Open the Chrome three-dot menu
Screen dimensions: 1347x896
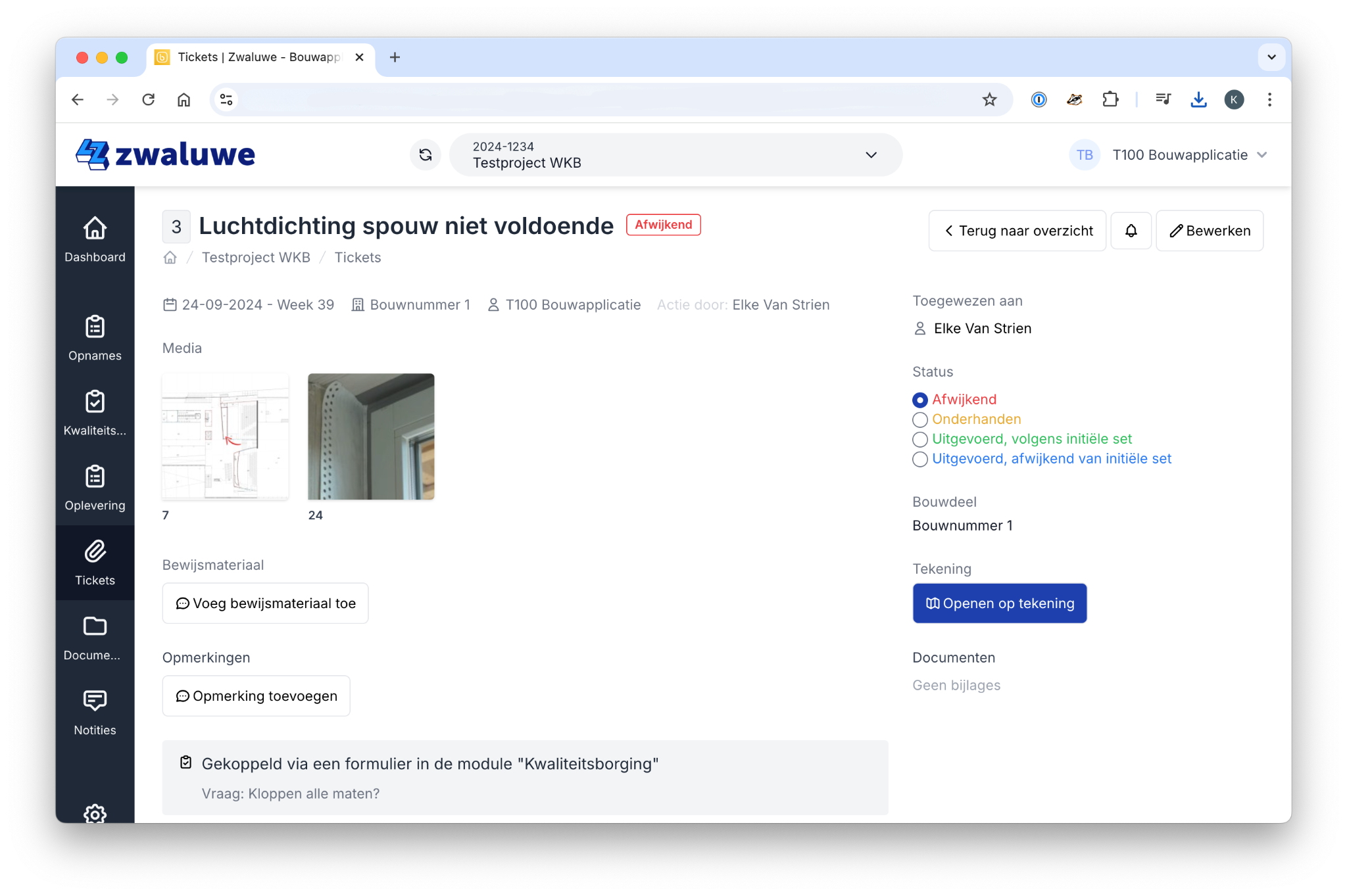(1269, 99)
